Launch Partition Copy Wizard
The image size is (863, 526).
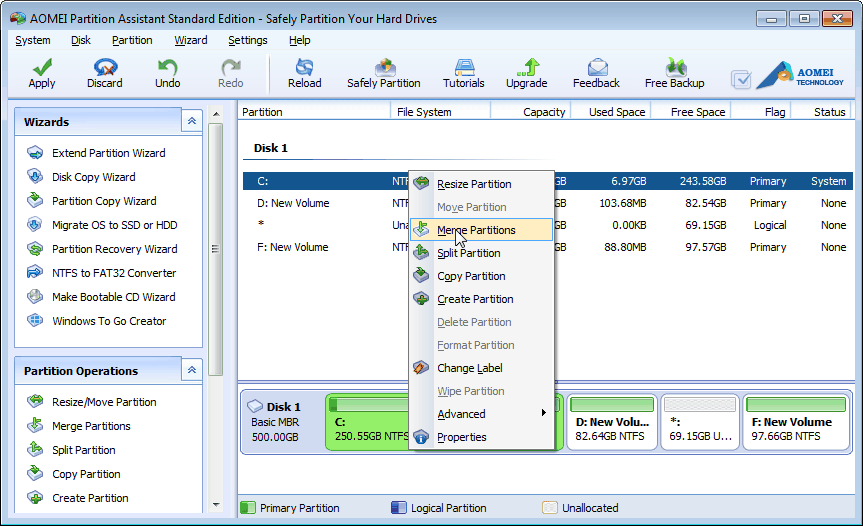(104, 201)
